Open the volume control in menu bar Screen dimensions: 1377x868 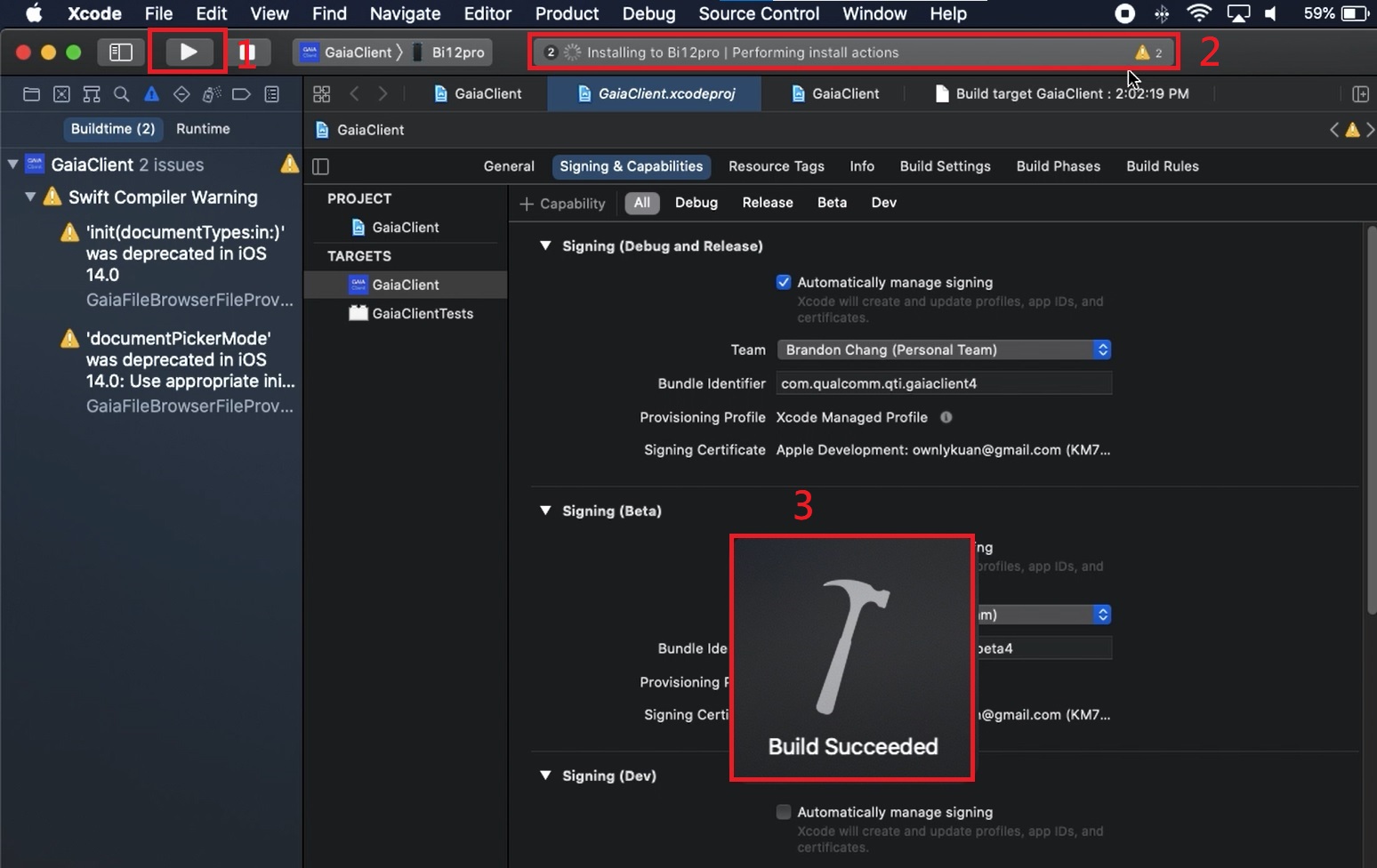(x=1271, y=13)
